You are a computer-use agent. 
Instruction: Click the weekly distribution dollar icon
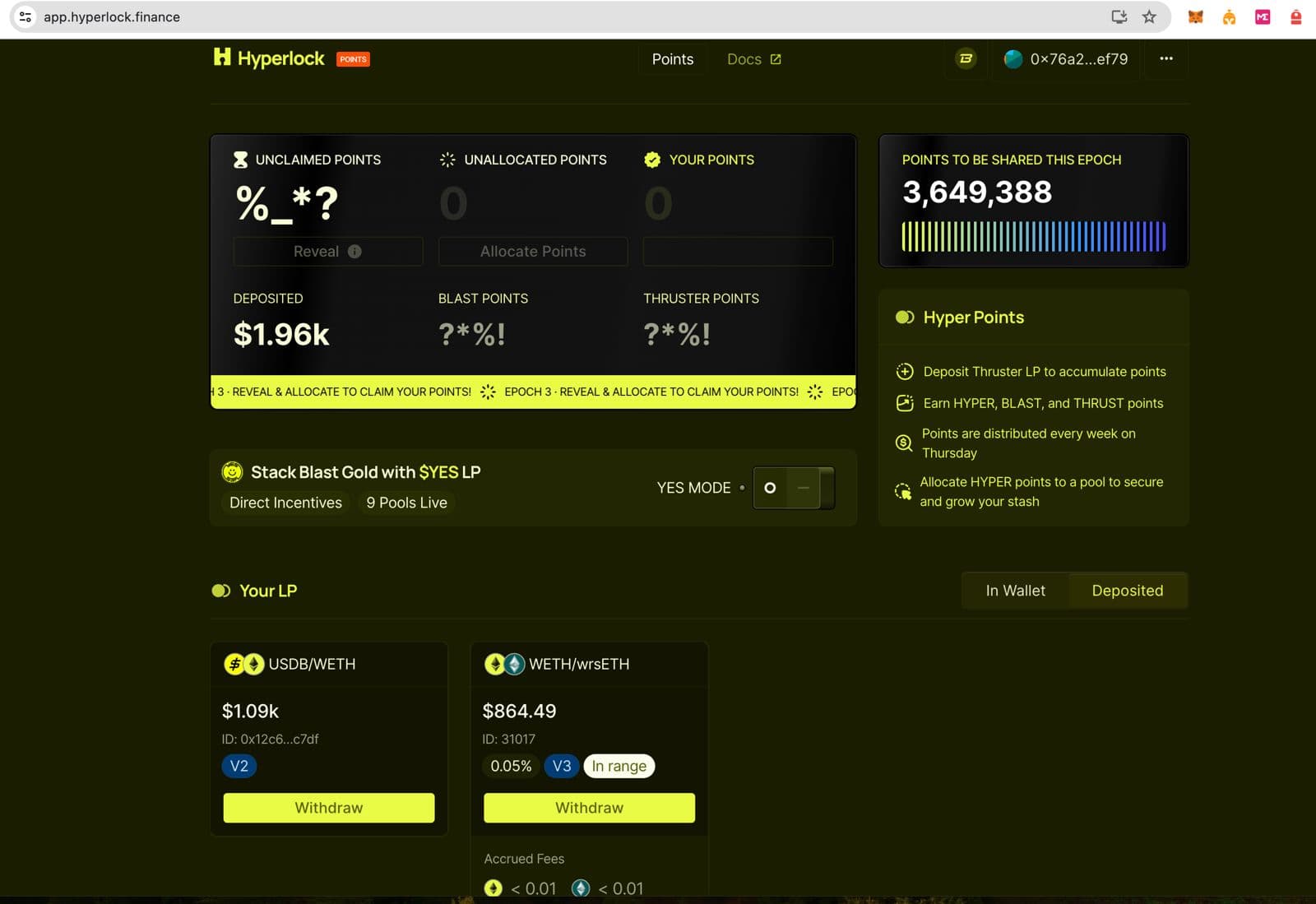click(904, 443)
